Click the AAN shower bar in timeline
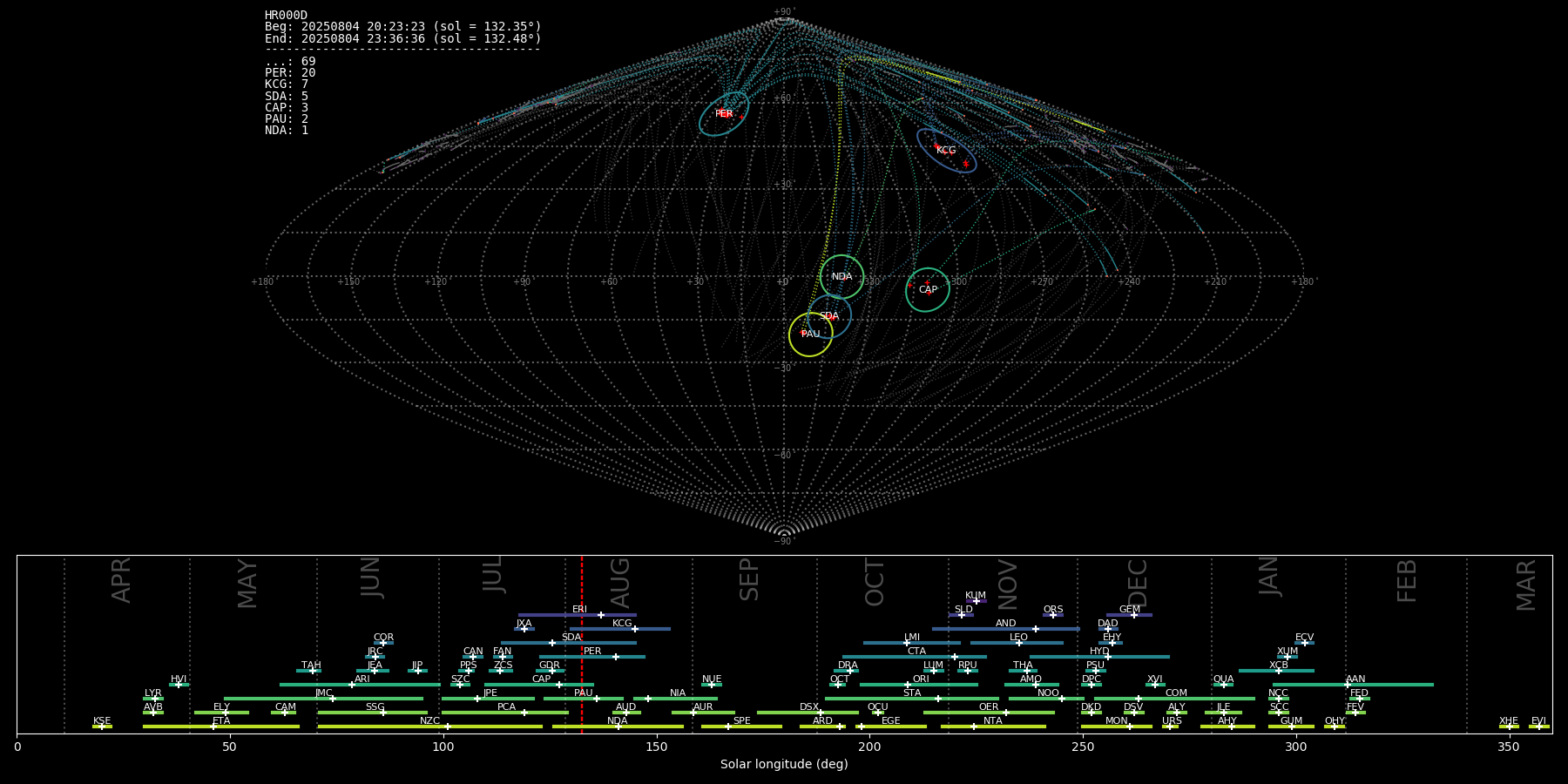1568x784 pixels. click(x=1351, y=685)
